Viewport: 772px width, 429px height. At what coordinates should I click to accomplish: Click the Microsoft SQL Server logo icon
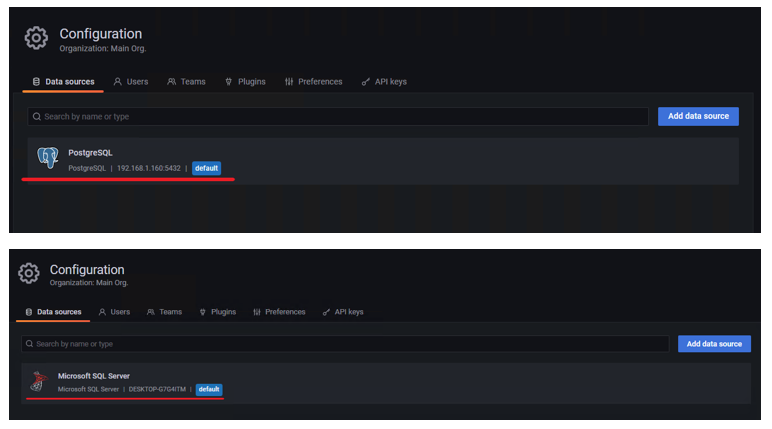coord(38,381)
